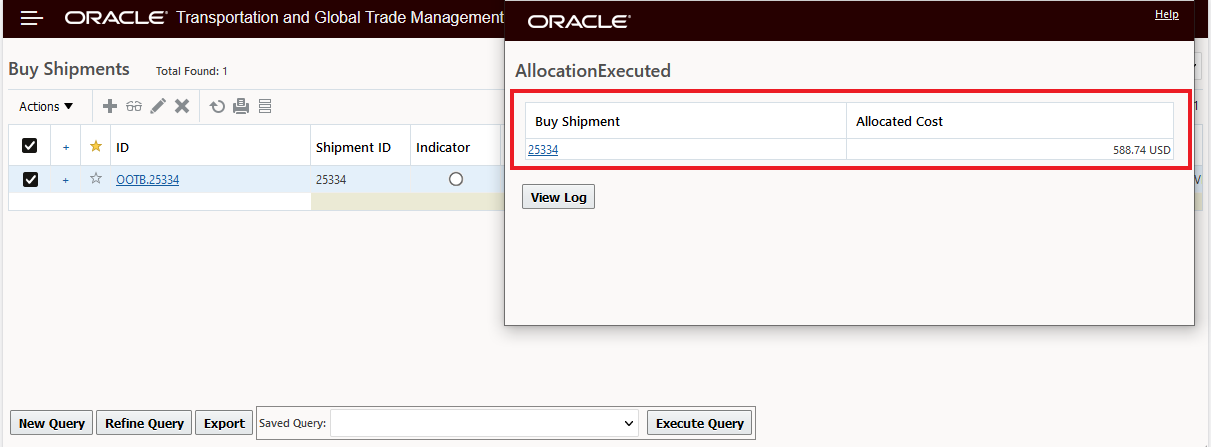Mark OOTB.25334 row as favorite star
Image resolution: width=1211 pixels, height=447 pixels.
[x=96, y=179]
